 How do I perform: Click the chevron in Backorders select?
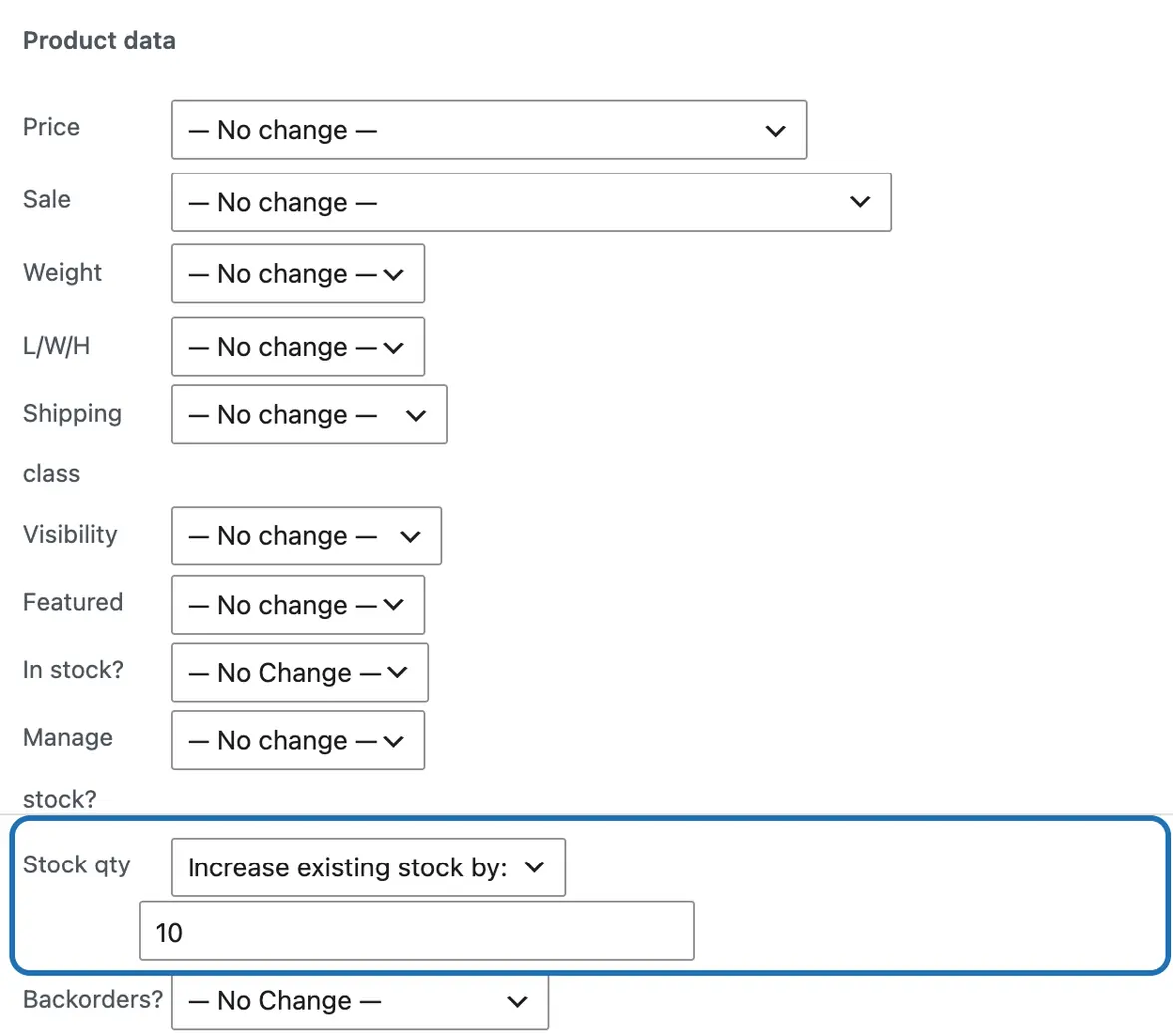click(x=517, y=1001)
